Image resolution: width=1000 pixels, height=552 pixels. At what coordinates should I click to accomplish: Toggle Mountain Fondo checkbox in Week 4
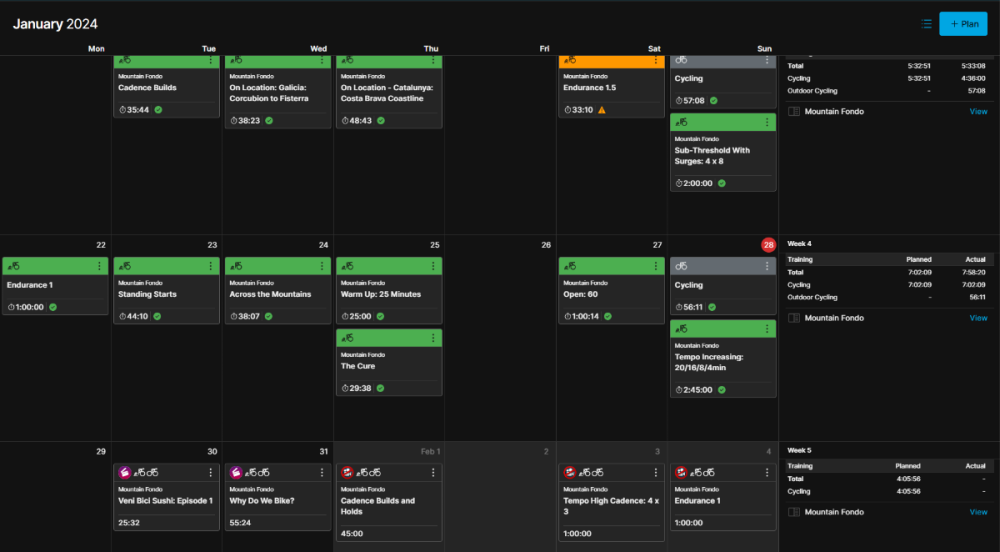point(794,318)
